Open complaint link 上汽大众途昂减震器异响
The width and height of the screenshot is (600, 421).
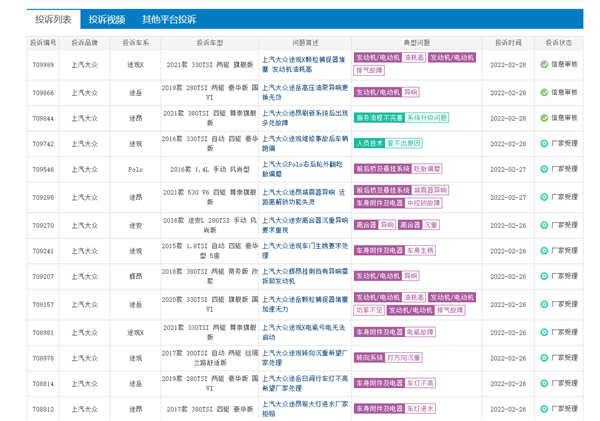point(304,197)
